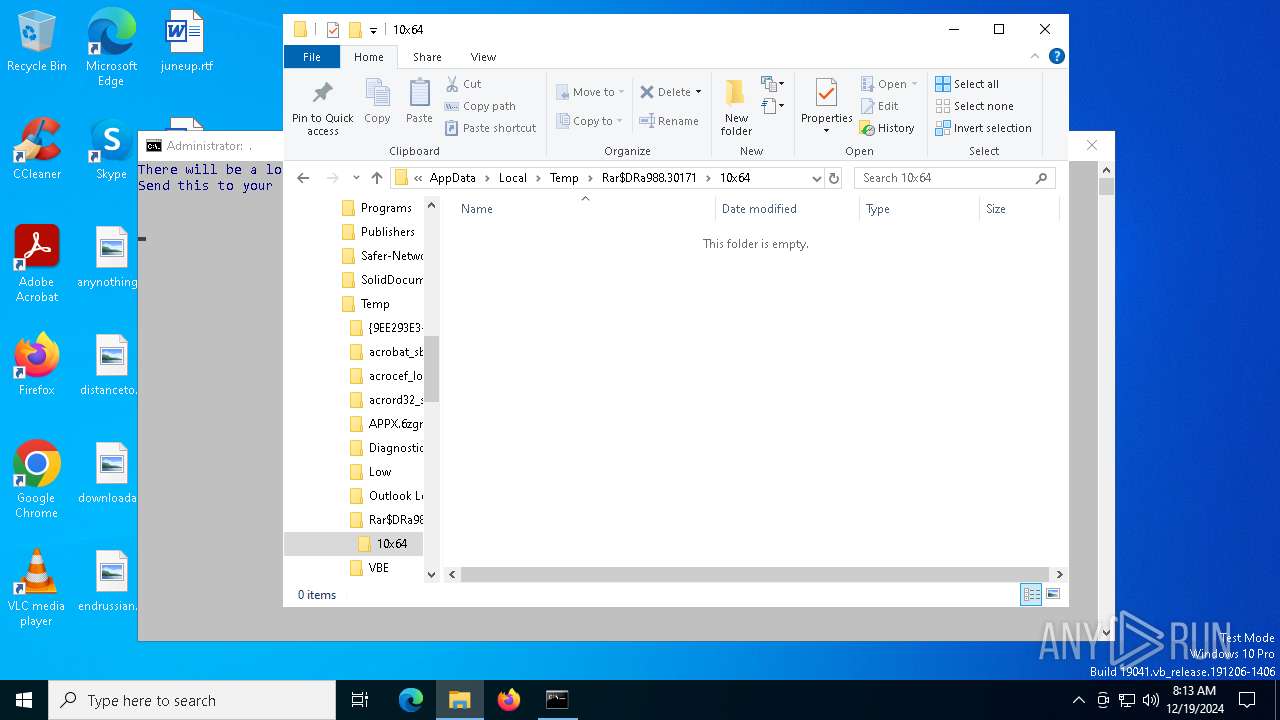The height and width of the screenshot is (720, 1280).
Task: Click Invert selection
Action: [983, 128]
